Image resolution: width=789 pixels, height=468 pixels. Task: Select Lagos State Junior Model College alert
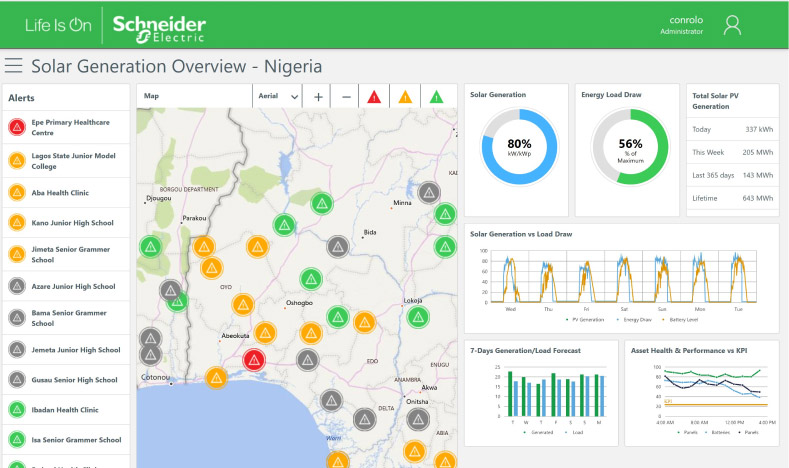73,161
